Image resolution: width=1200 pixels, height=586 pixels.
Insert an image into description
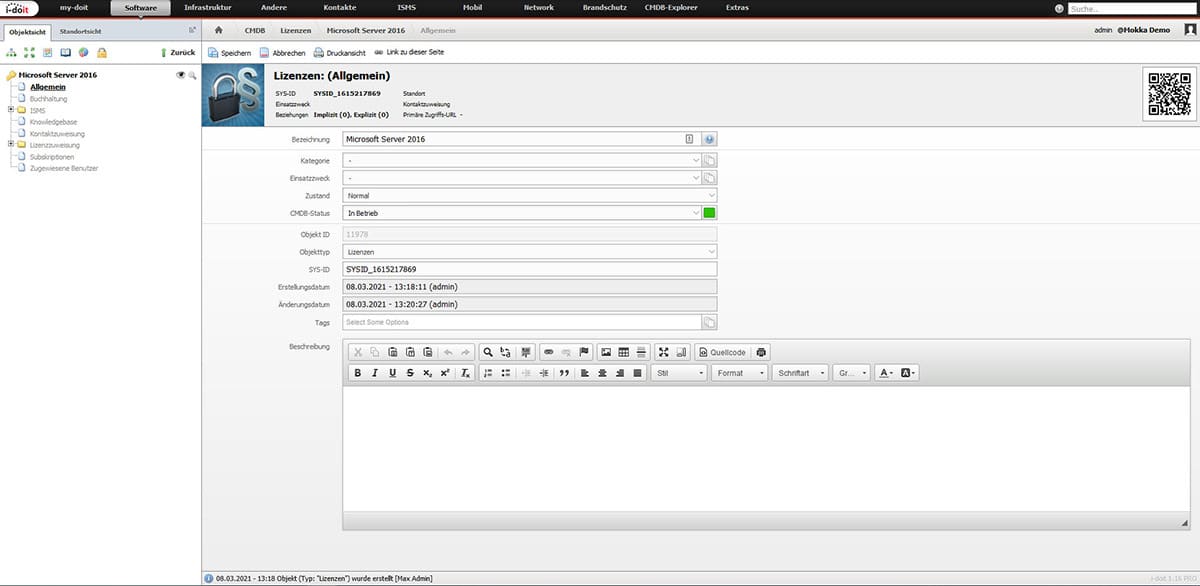pyautogui.click(x=605, y=352)
